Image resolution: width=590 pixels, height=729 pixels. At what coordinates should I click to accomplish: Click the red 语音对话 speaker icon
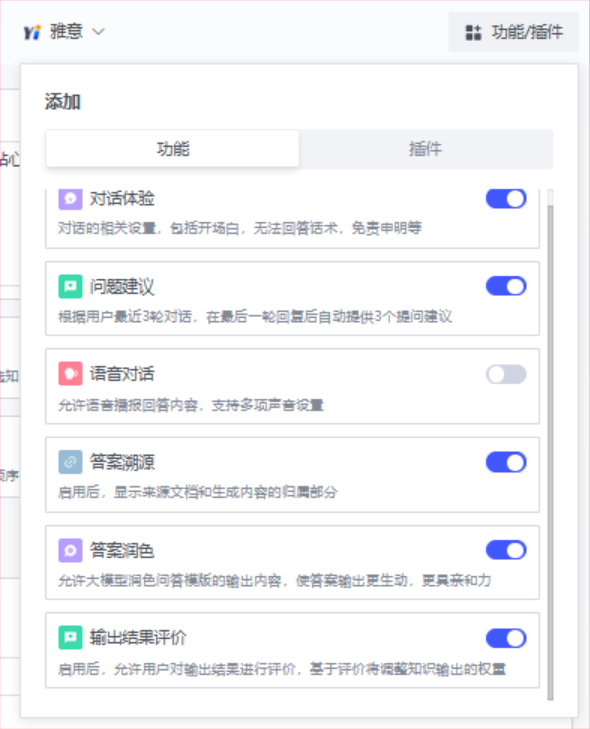[x=70, y=374]
